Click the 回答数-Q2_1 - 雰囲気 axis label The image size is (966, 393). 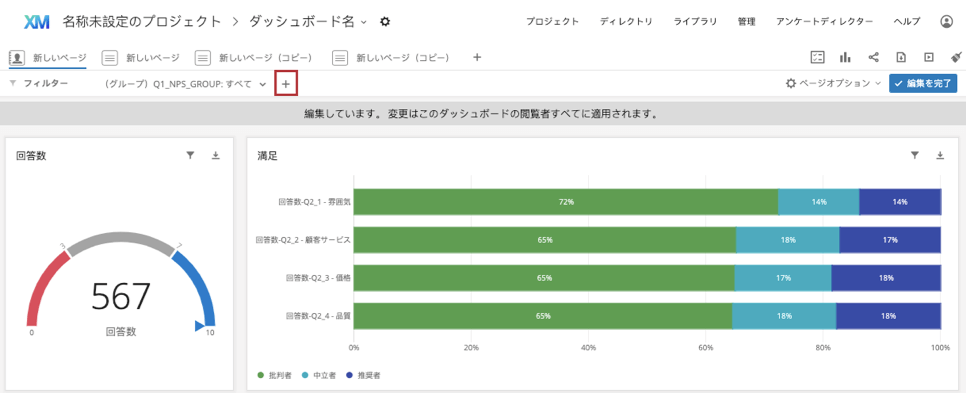pos(314,201)
